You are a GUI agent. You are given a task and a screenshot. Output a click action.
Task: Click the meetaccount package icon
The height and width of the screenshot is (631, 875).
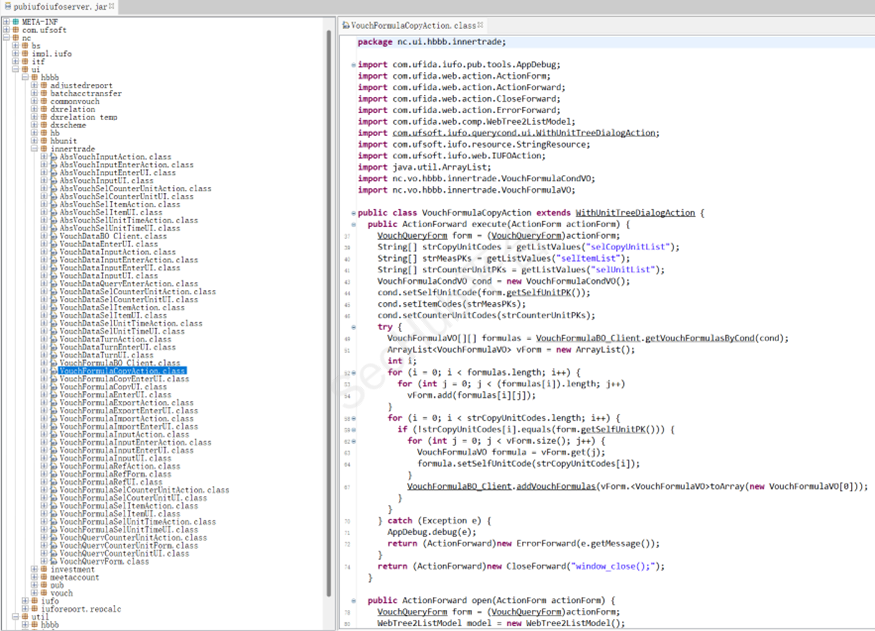(x=44, y=577)
